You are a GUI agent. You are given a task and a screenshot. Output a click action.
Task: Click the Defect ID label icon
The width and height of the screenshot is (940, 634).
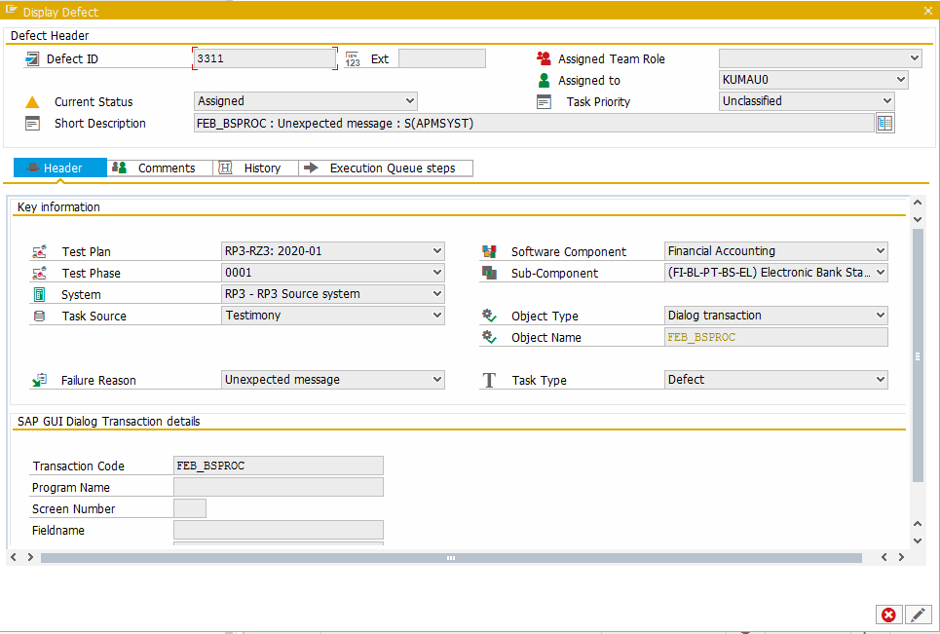[x=32, y=59]
